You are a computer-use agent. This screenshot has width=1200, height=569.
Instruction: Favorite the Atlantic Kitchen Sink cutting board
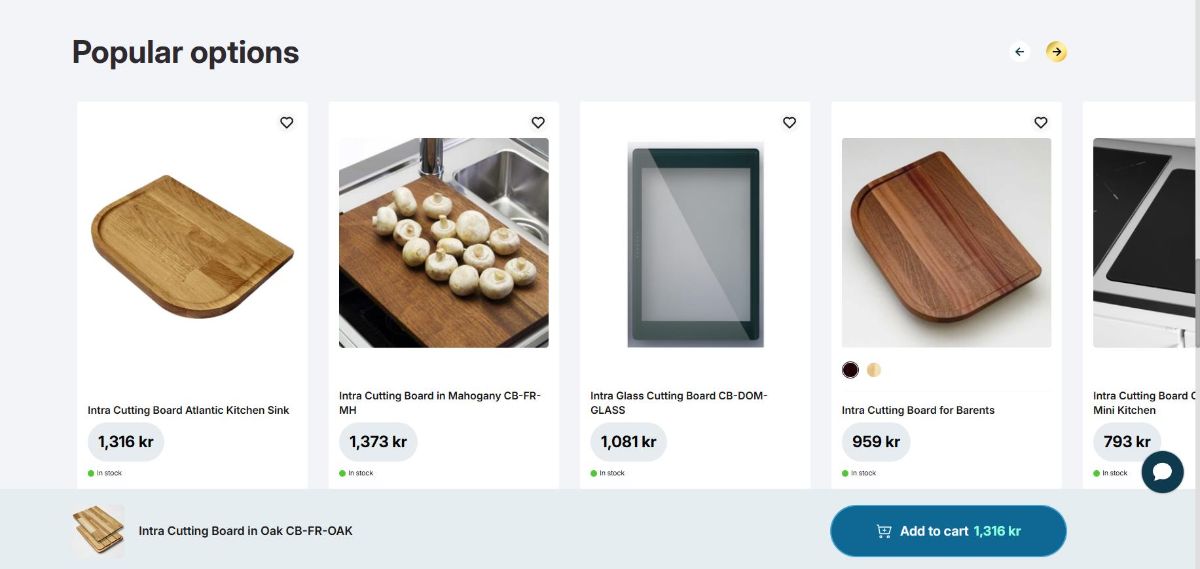[287, 122]
